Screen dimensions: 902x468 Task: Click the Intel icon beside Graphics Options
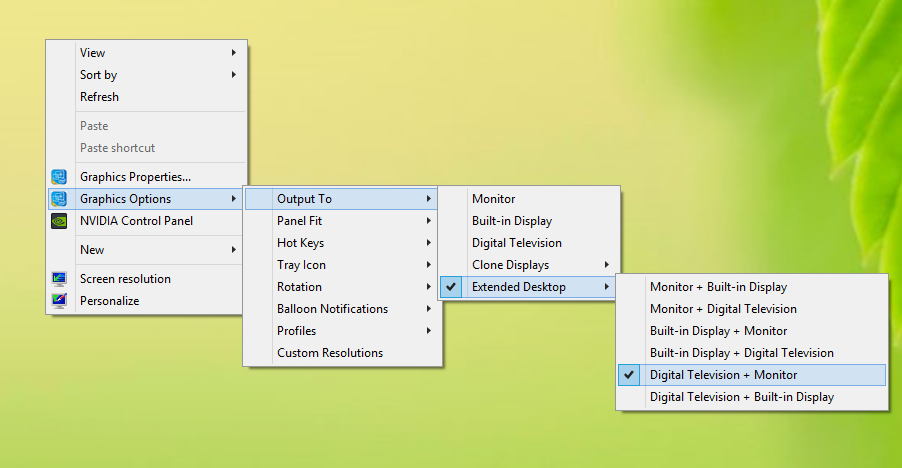(59, 199)
